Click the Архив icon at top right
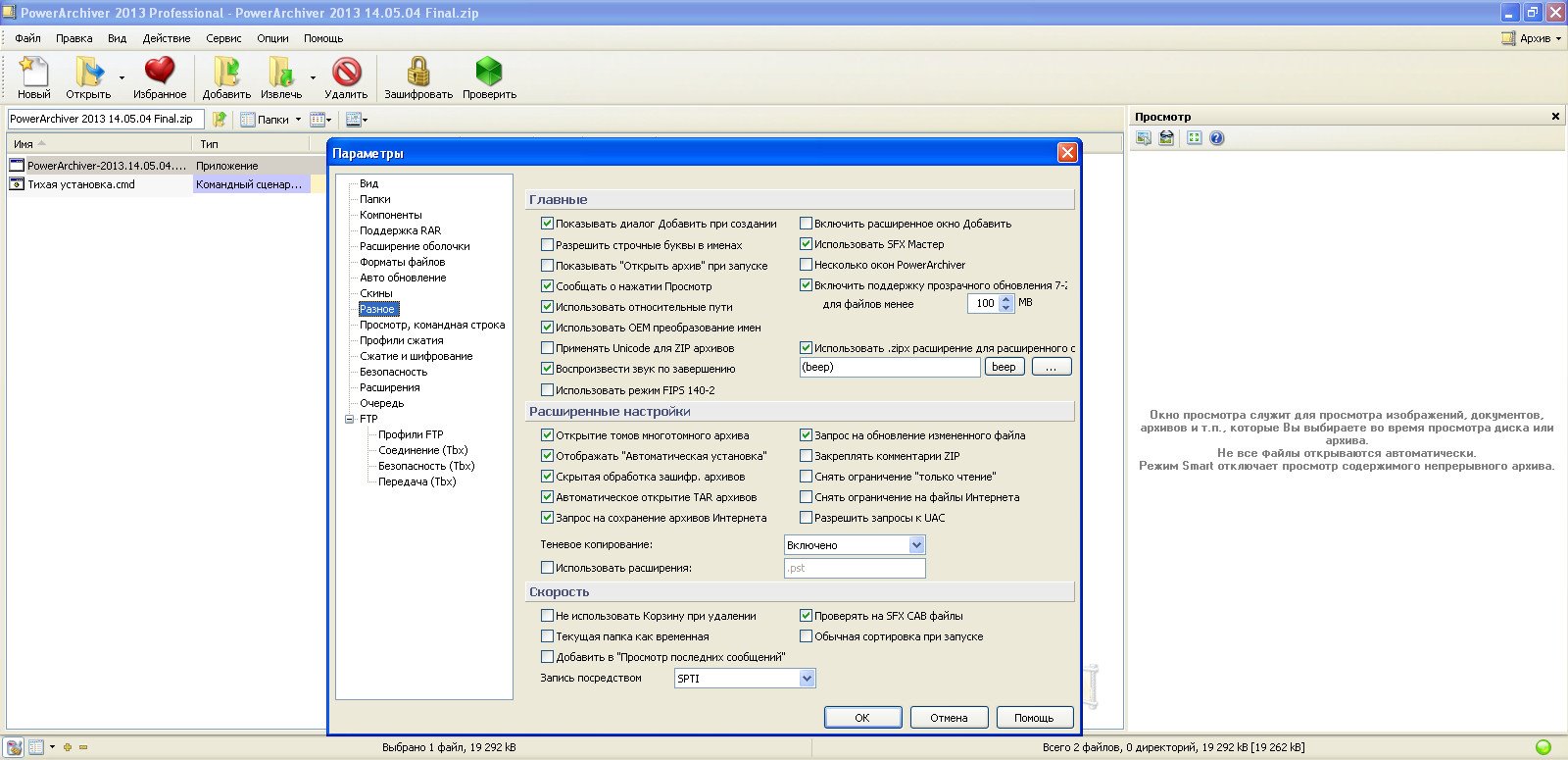1568x760 pixels. [x=1508, y=38]
